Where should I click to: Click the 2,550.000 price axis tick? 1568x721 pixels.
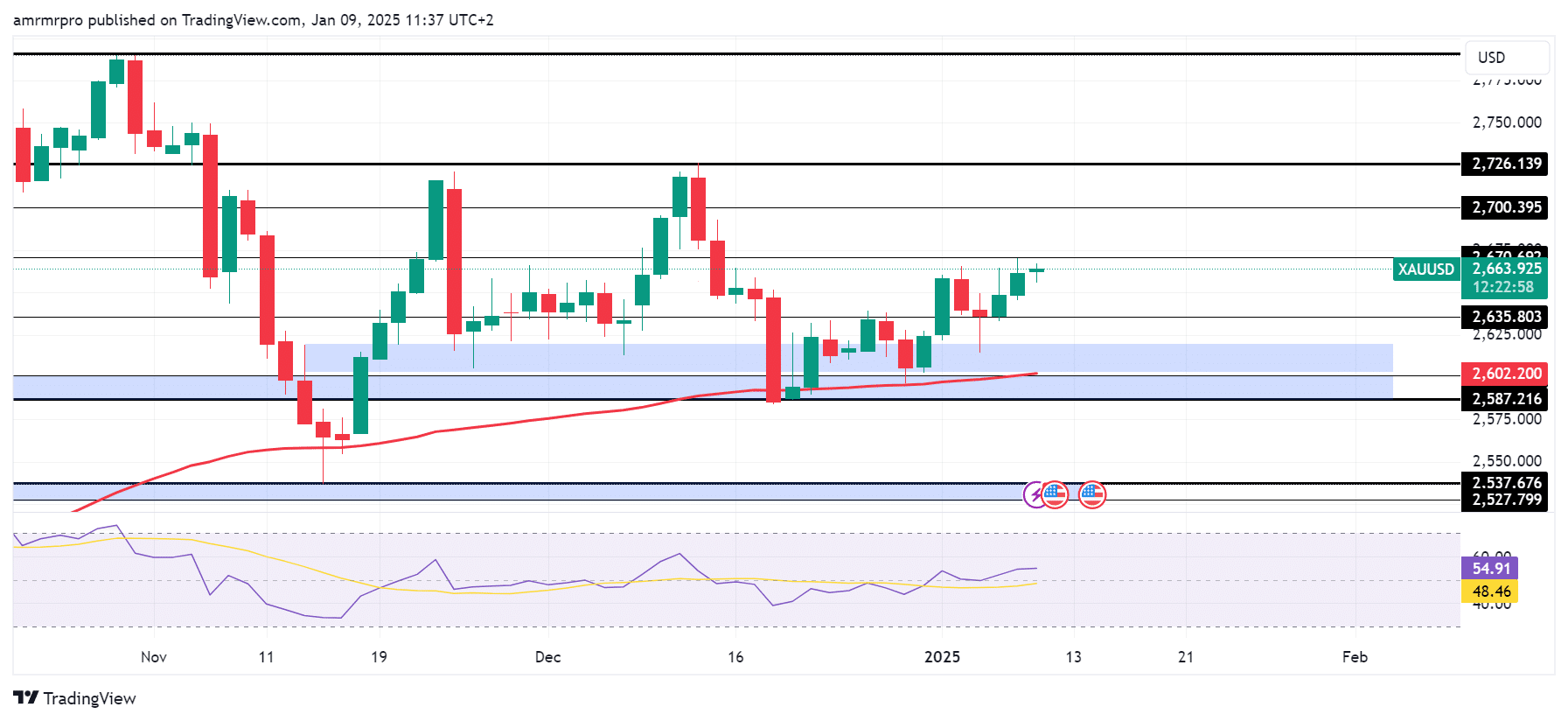click(x=1507, y=461)
